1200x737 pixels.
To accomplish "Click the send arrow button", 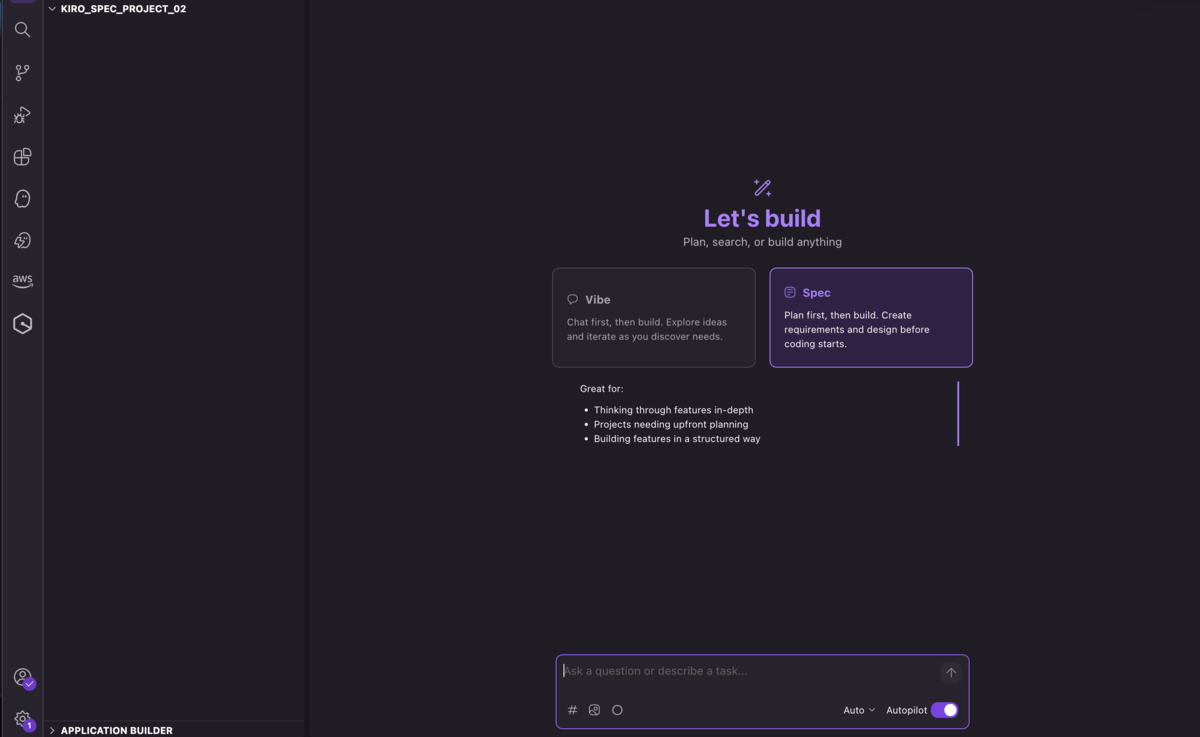I will (x=951, y=673).
